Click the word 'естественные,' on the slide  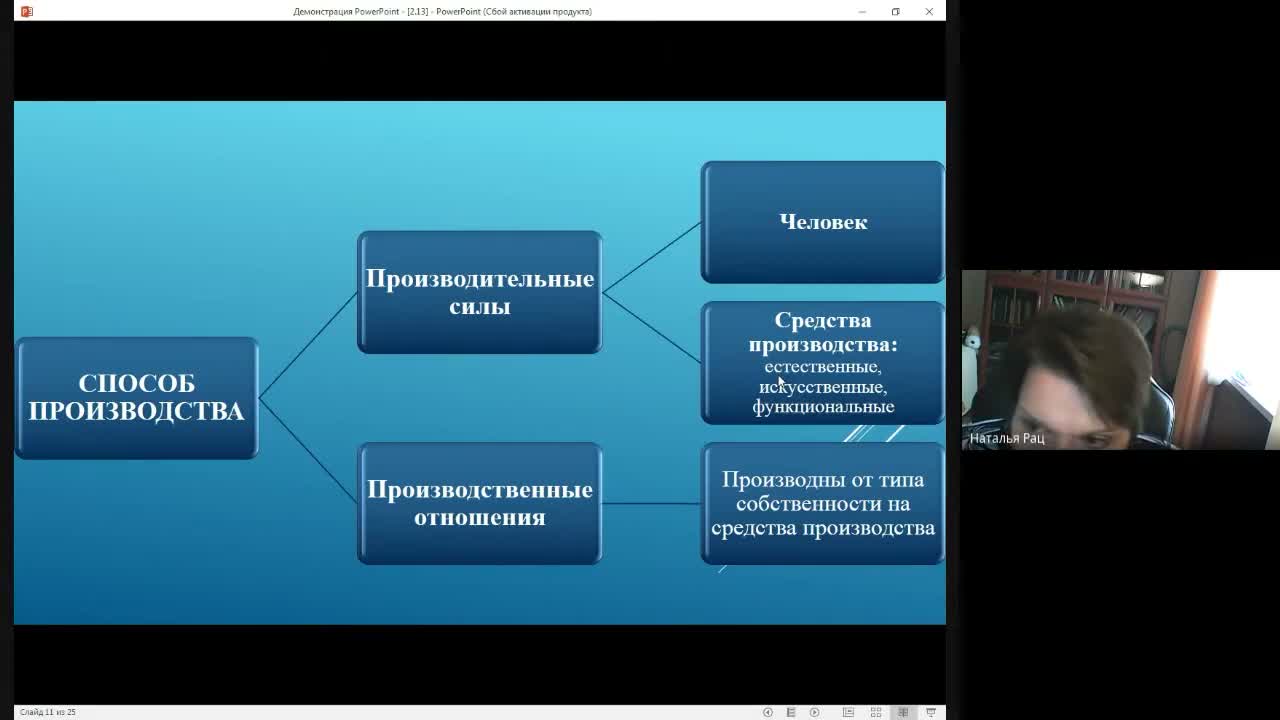click(x=823, y=367)
